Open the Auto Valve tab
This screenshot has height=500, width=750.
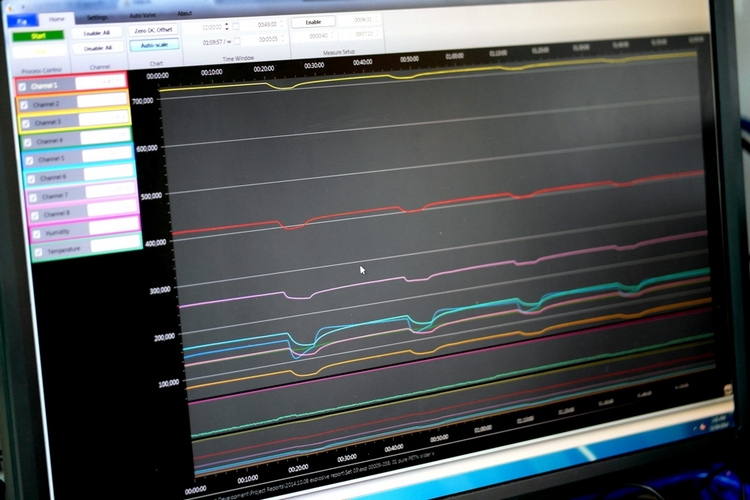142,16
